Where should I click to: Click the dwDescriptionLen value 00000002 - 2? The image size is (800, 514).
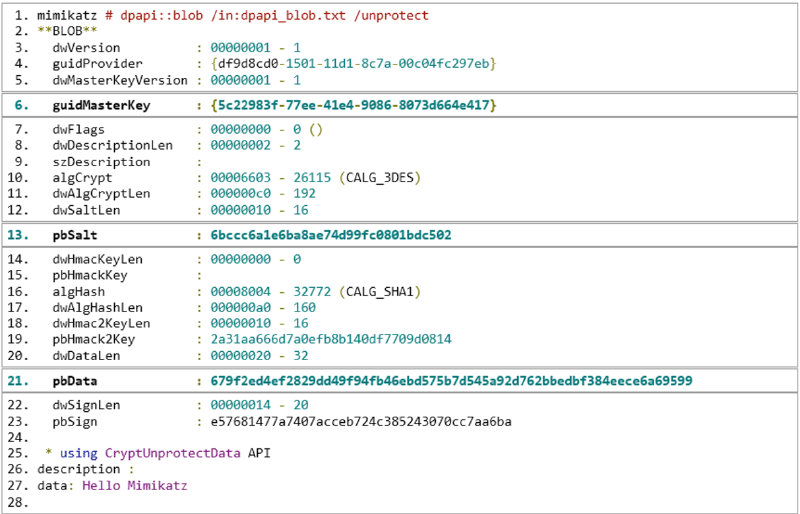[x=256, y=146]
